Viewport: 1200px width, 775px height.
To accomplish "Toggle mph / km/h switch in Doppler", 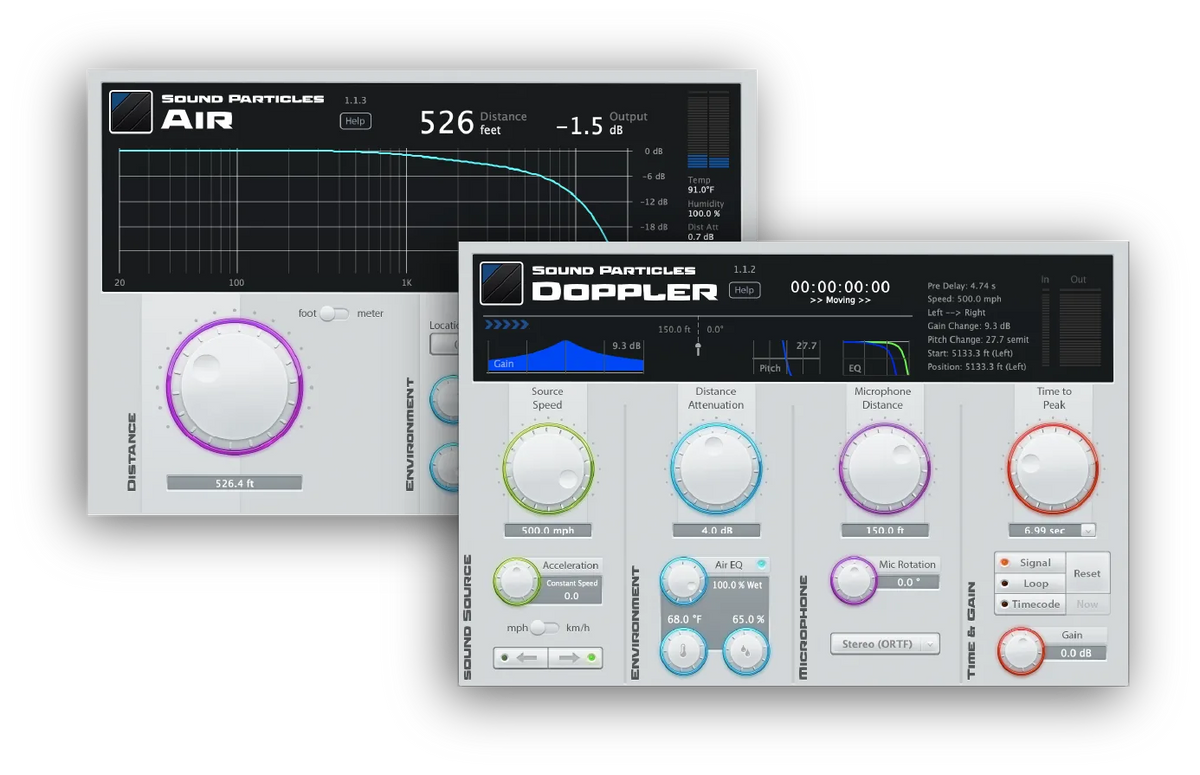I will [x=546, y=628].
